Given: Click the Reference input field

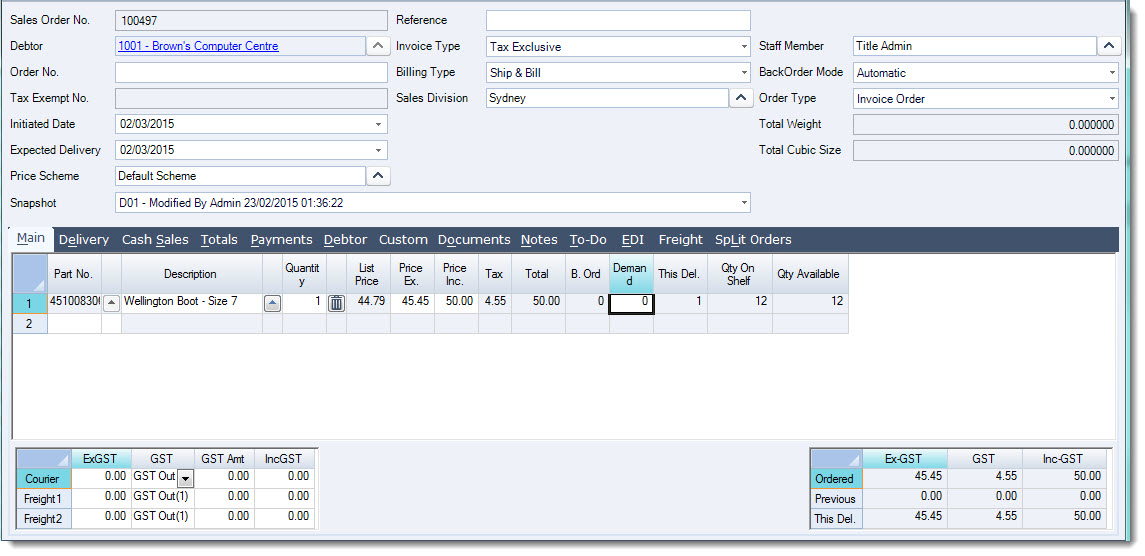Looking at the screenshot, I should coord(618,20).
